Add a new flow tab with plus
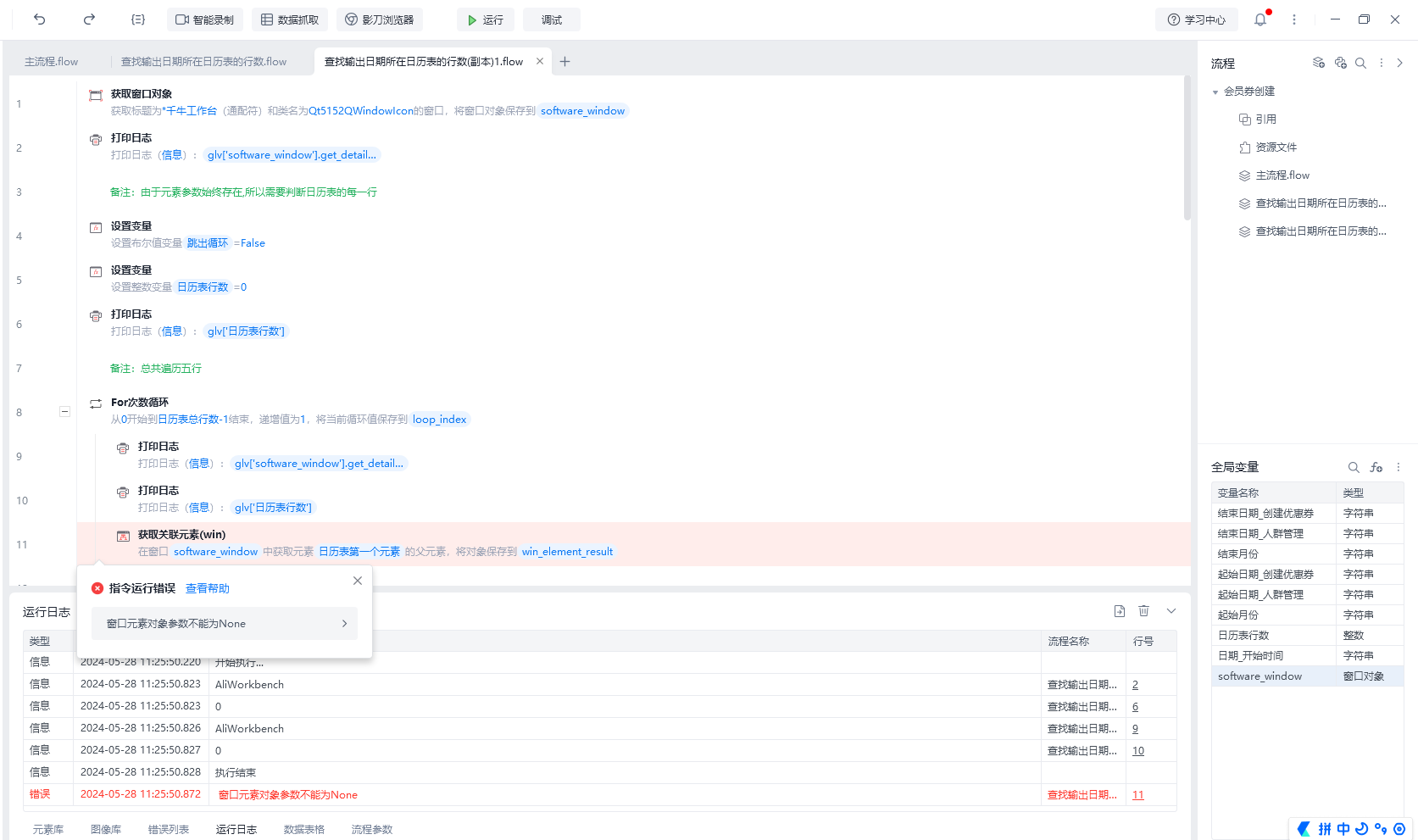The image size is (1418, 840). 565,62
